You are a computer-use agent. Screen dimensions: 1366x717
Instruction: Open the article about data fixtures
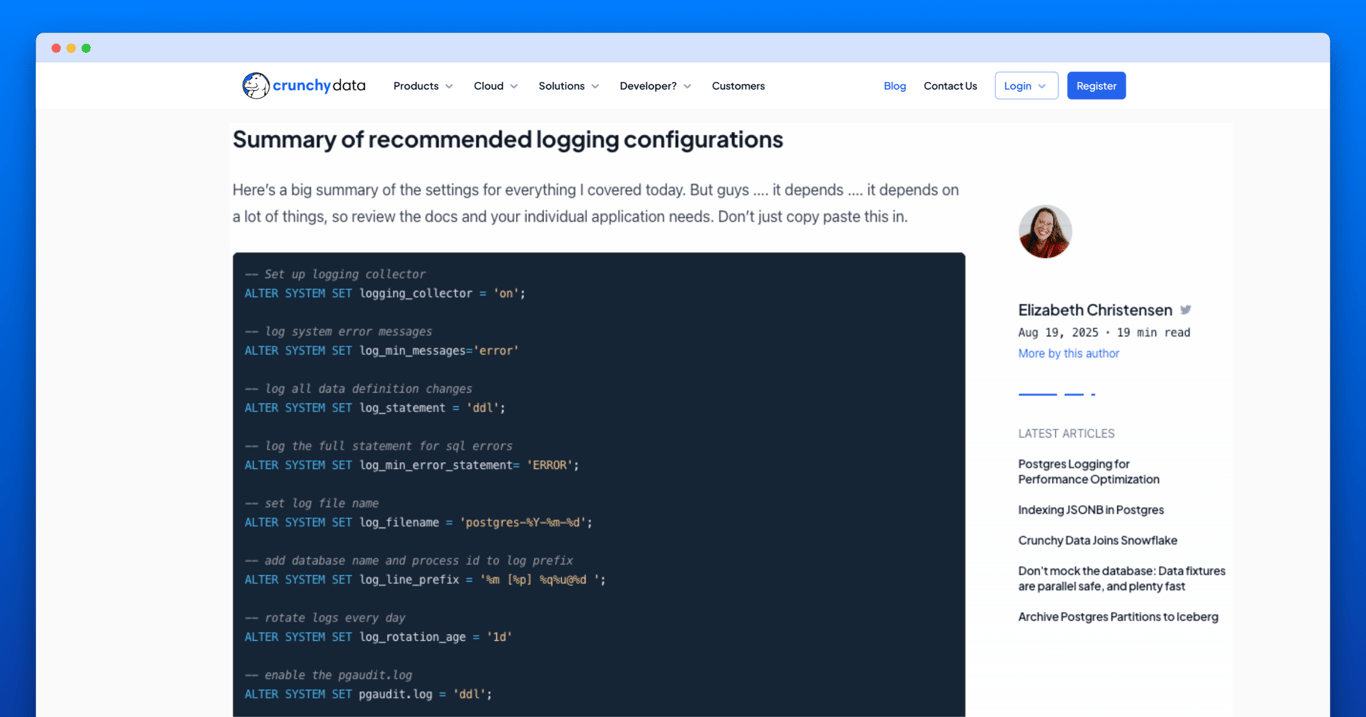pyautogui.click(x=1120, y=578)
